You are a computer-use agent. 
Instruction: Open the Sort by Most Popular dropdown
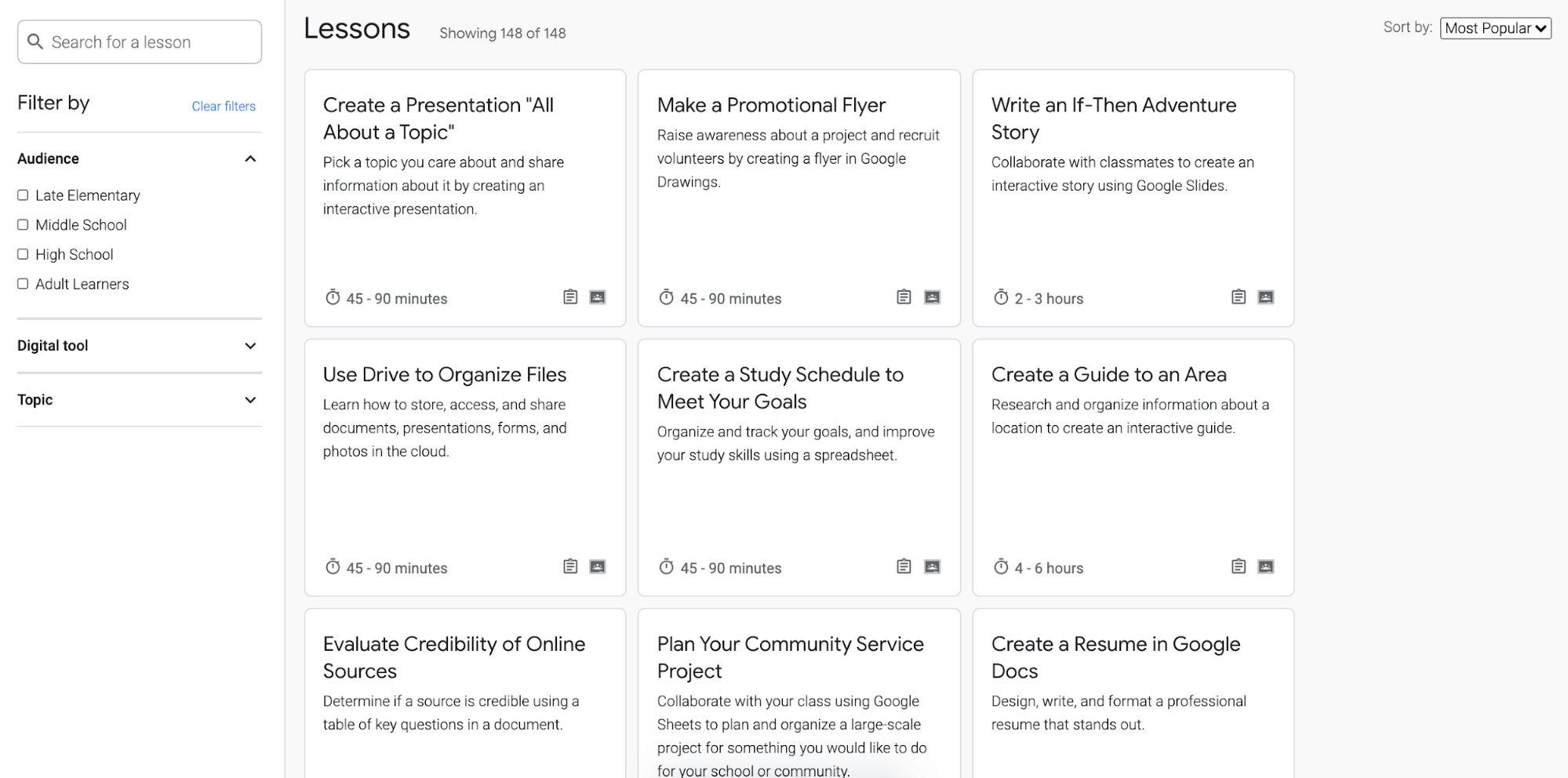(1495, 28)
